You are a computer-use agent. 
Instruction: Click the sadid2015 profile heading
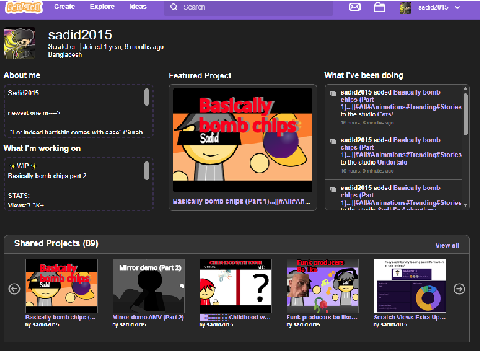pyautogui.click(x=80, y=35)
